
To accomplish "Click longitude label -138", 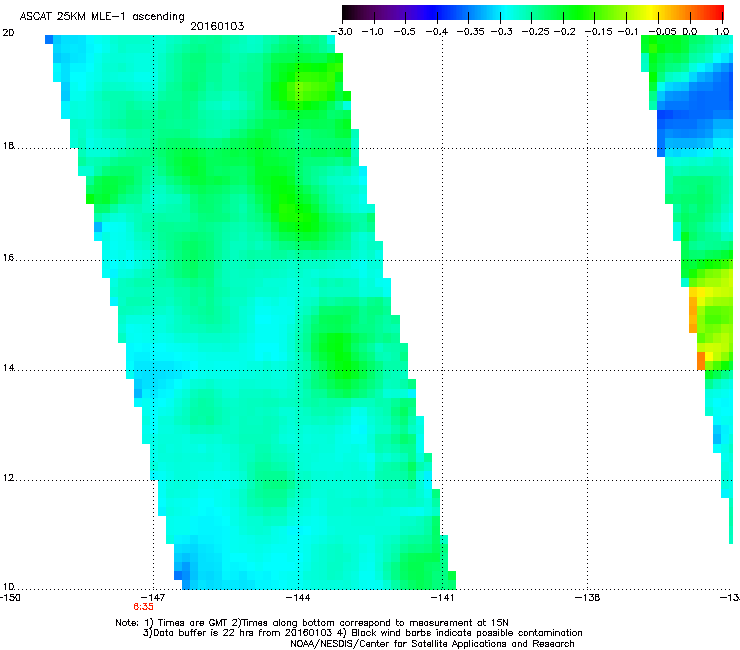I will point(587,597).
